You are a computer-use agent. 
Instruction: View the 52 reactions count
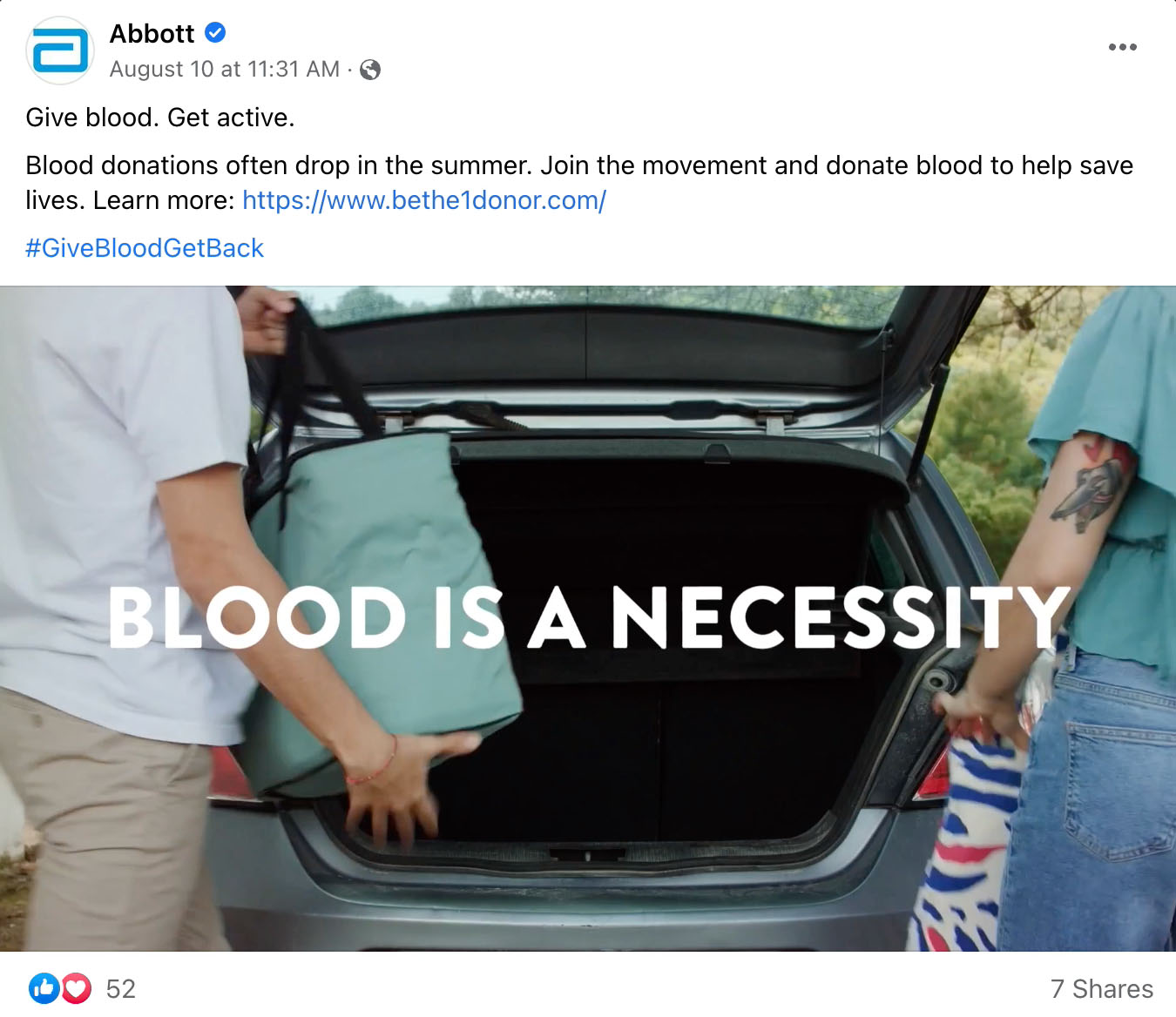pos(121,989)
